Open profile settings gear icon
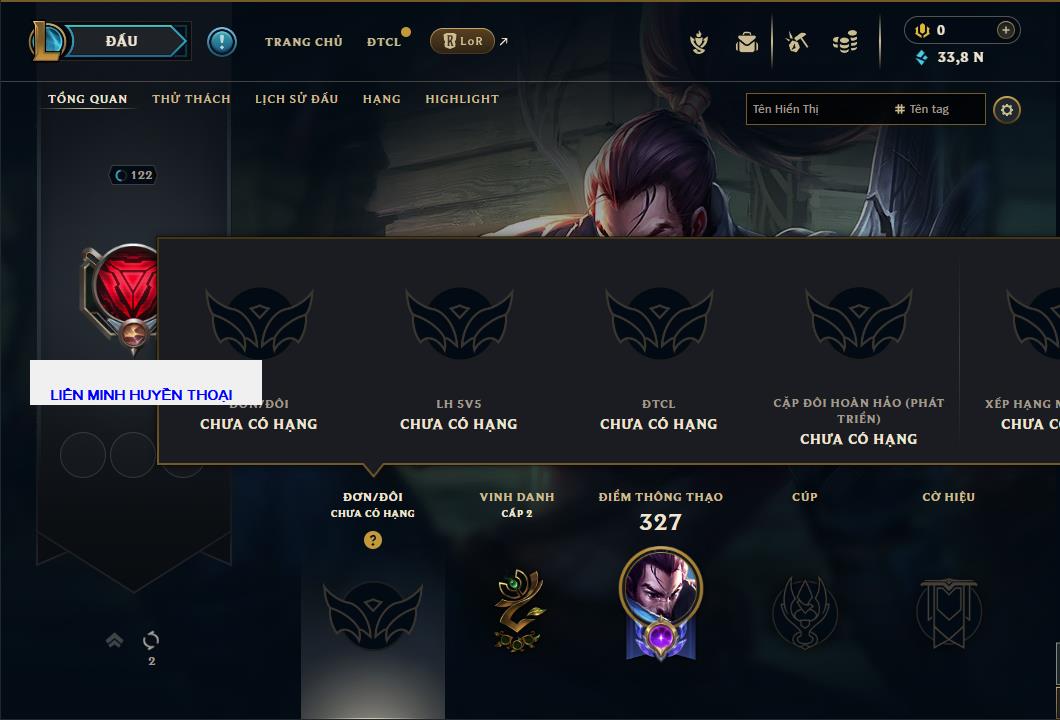1060x720 pixels. tap(1007, 110)
